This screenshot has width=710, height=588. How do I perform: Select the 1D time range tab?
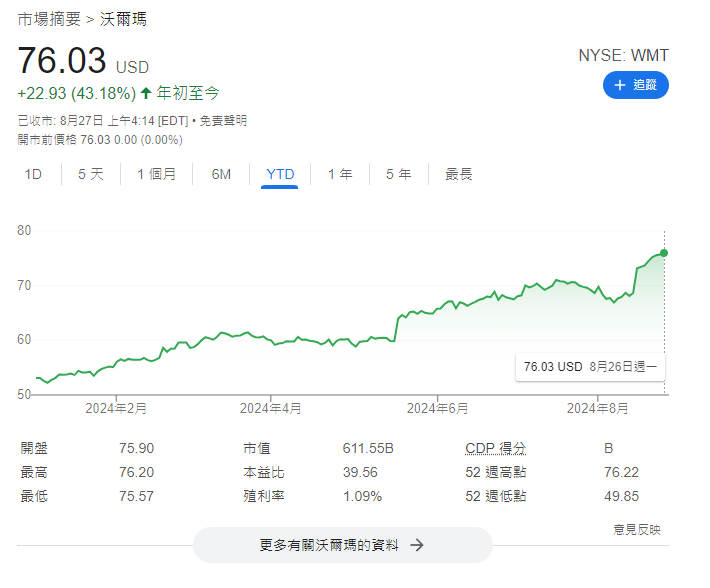click(33, 174)
